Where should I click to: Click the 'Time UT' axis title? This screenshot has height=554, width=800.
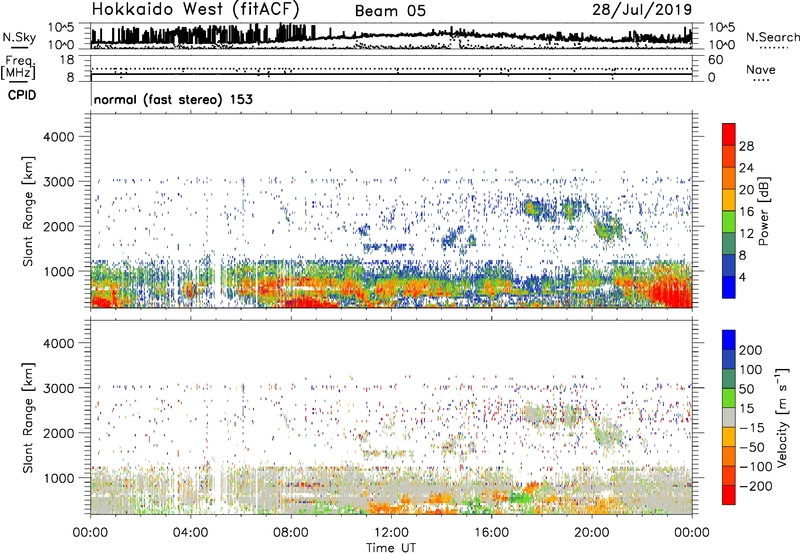point(391,548)
